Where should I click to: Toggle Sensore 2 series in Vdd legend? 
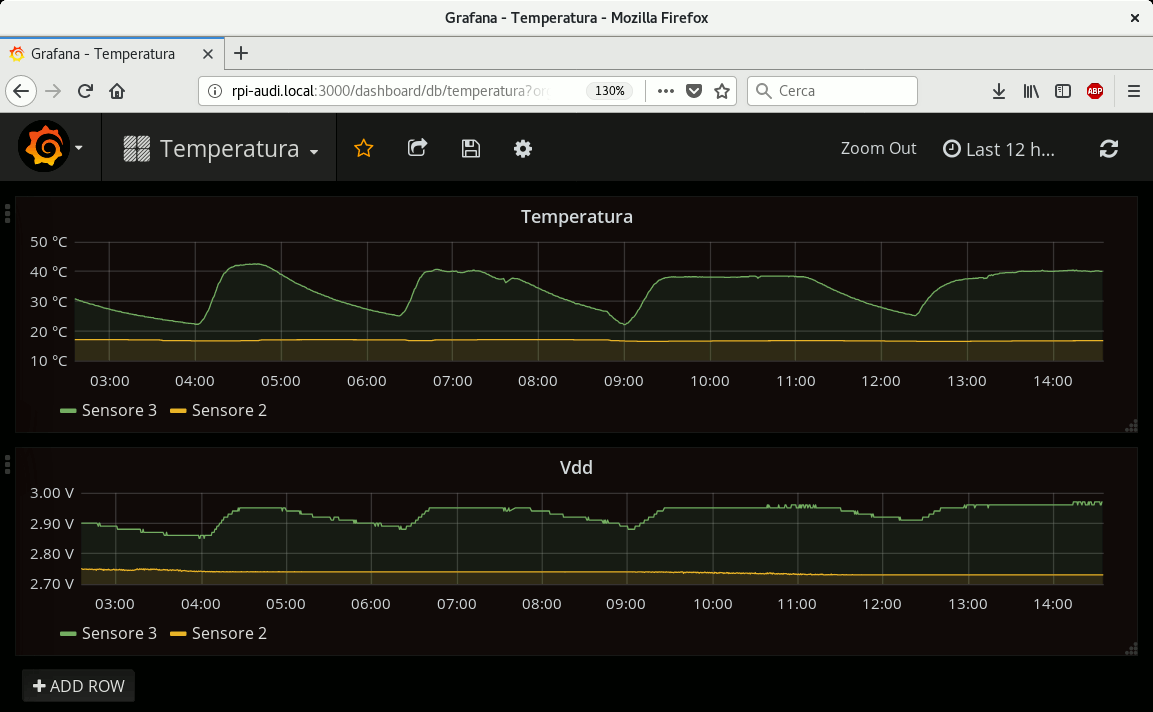(229, 633)
